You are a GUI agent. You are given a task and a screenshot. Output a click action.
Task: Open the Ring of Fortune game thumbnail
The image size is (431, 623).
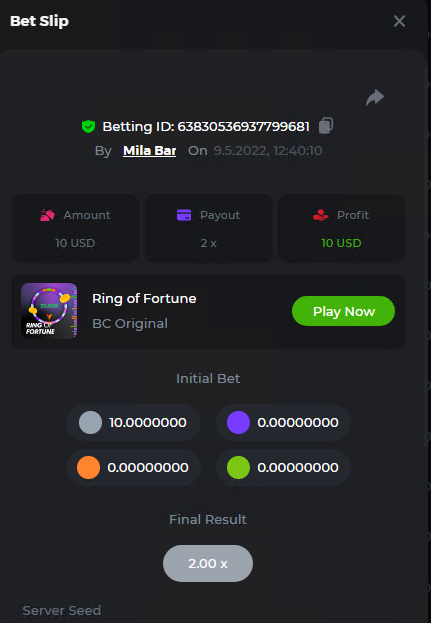point(49,311)
